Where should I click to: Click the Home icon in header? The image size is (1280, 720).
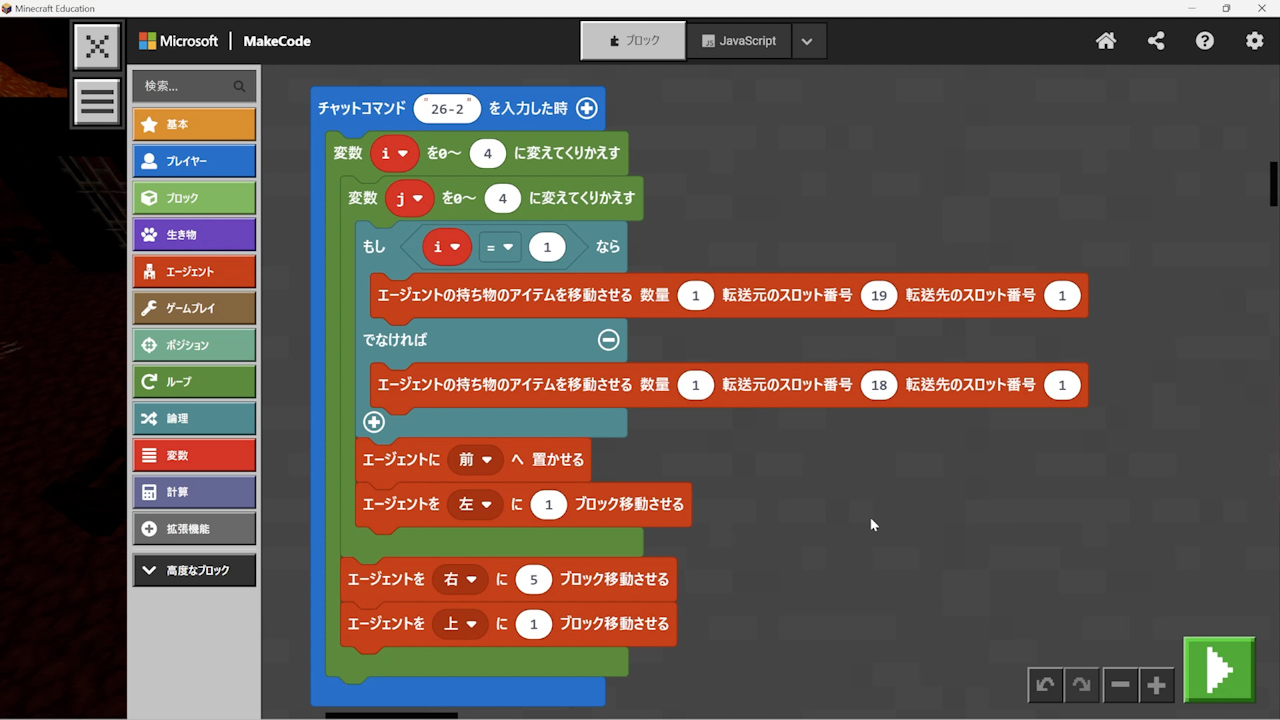[x=1106, y=41]
